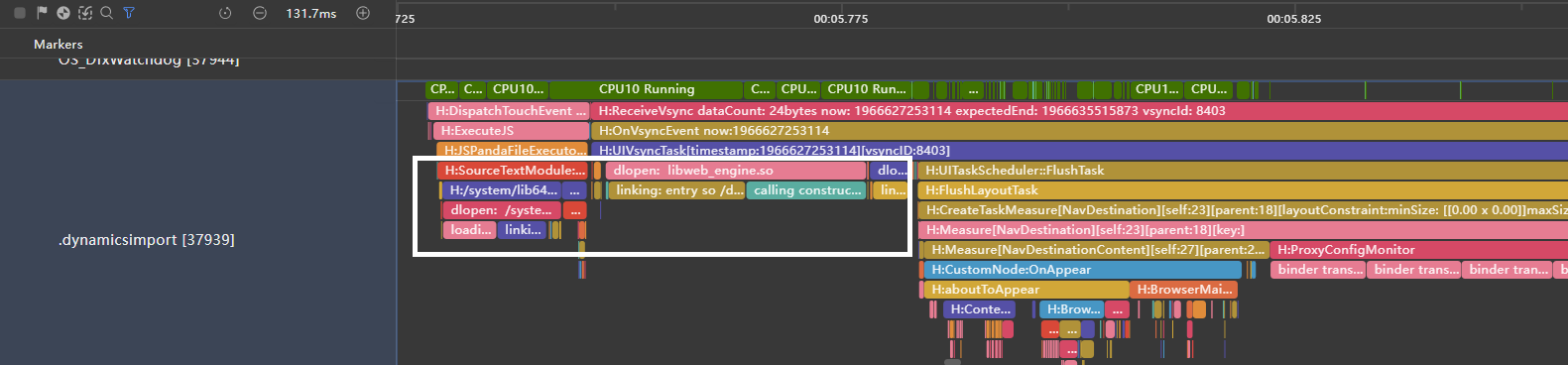Toggle the blue filter funnel icon
Screen dimensions: 1568x365
(x=129, y=13)
